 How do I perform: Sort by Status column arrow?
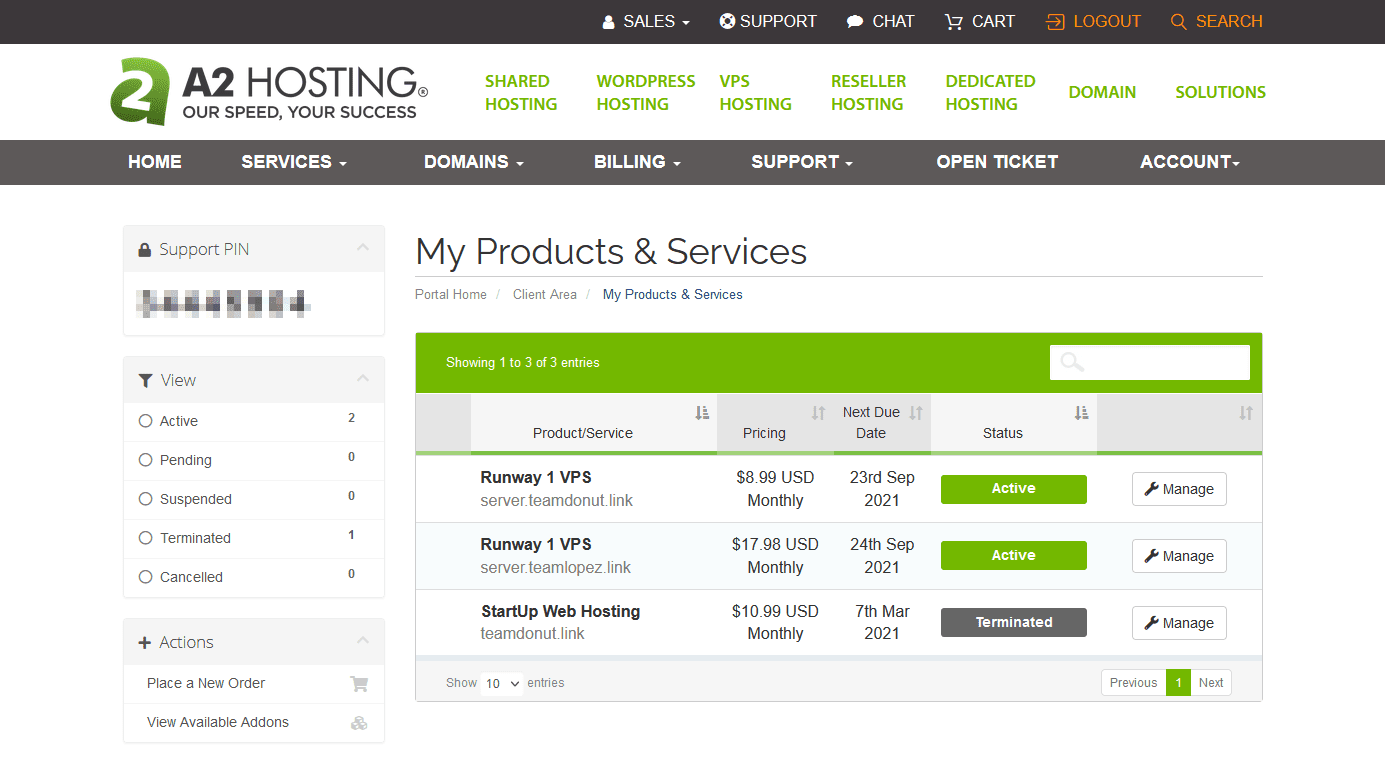click(x=1081, y=412)
